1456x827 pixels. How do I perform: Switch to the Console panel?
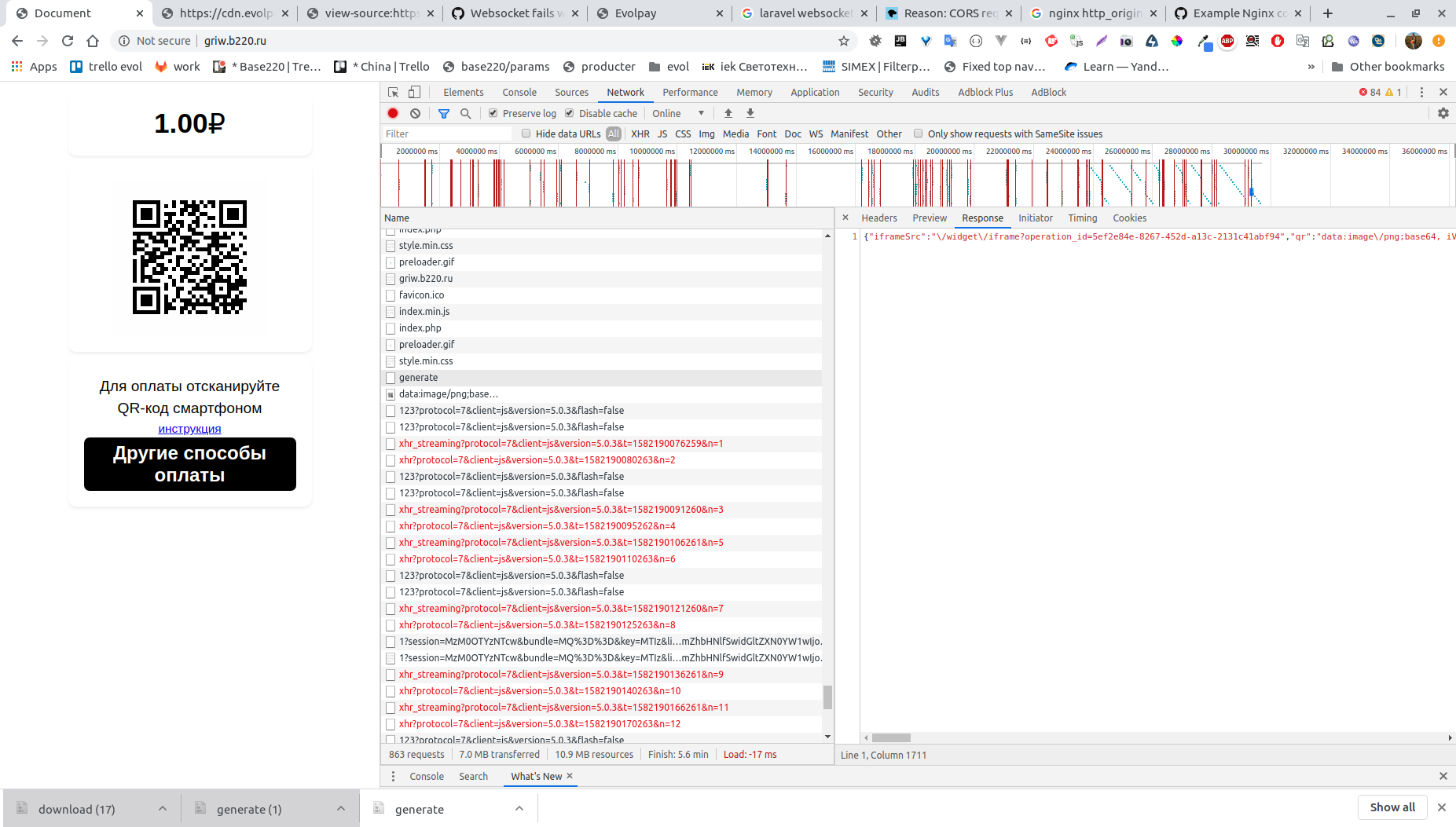coord(519,92)
